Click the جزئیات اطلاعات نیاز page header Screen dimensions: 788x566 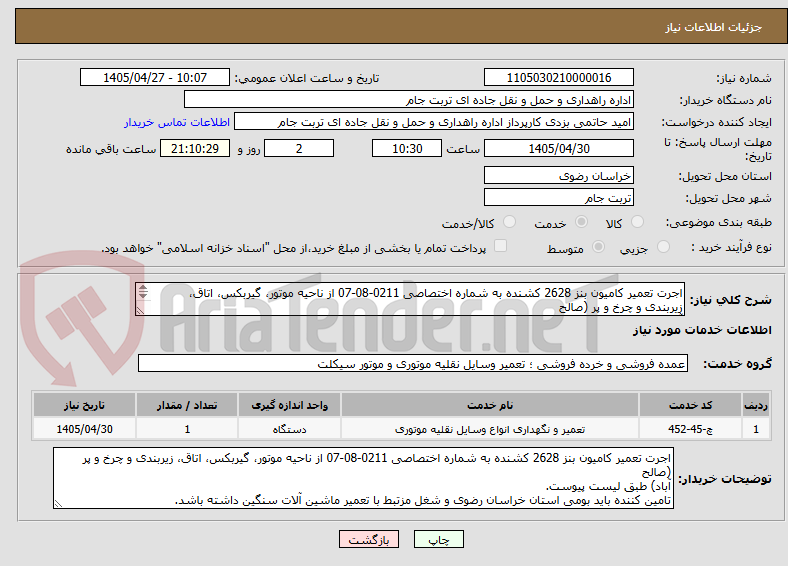[714, 27]
